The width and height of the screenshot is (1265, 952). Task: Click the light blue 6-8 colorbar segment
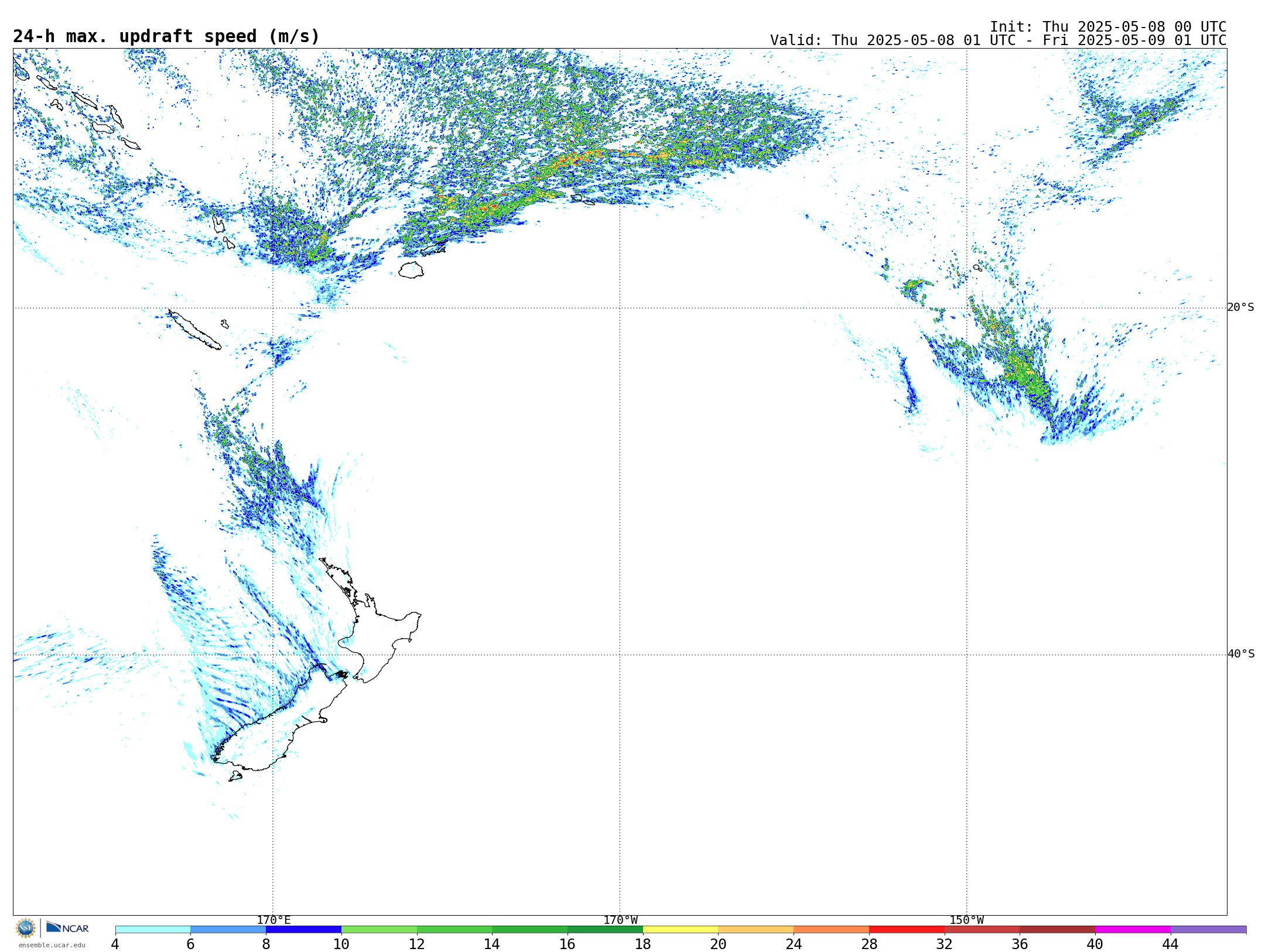tap(228, 930)
